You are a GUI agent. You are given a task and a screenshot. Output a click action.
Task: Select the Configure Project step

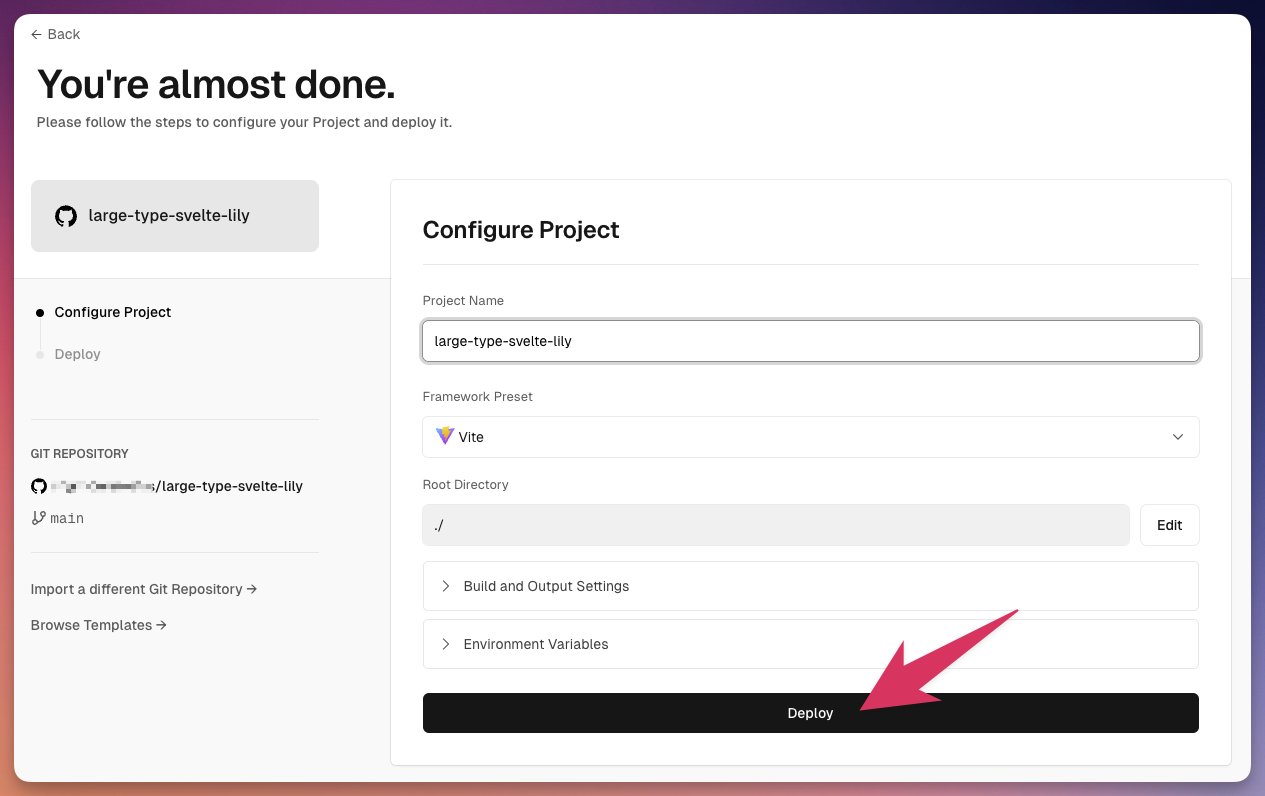click(x=112, y=312)
